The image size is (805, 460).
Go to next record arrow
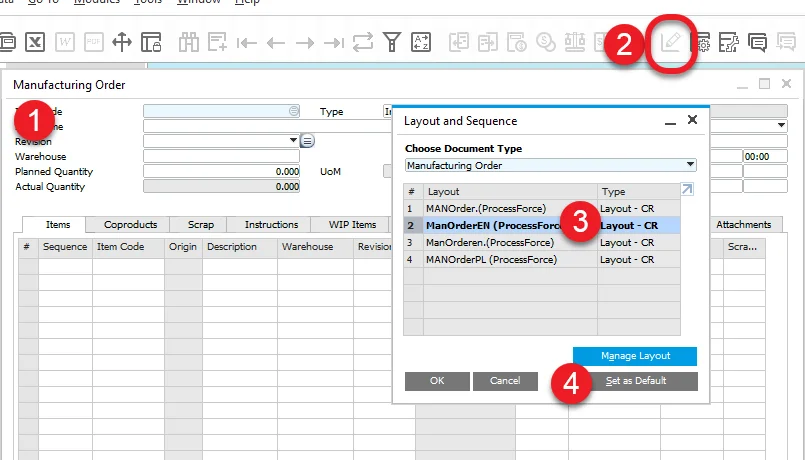click(305, 43)
